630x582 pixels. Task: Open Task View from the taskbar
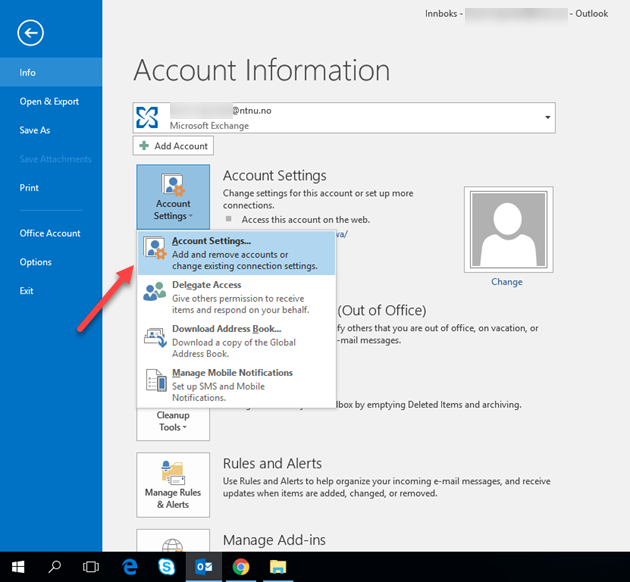(x=91, y=567)
